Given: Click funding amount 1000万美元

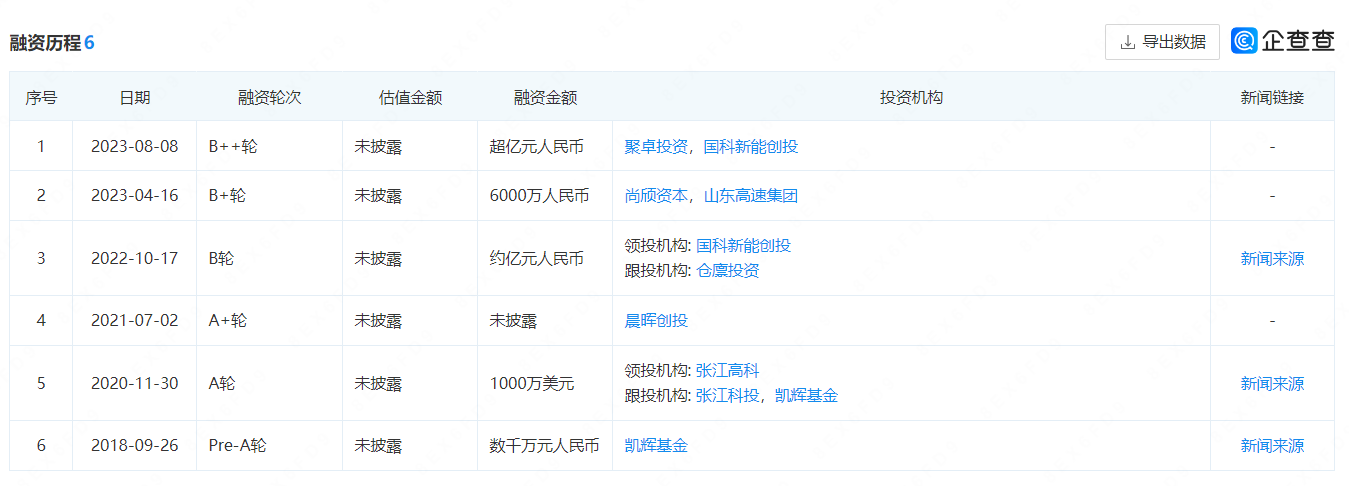Looking at the screenshot, I should [x=532, y=383].
